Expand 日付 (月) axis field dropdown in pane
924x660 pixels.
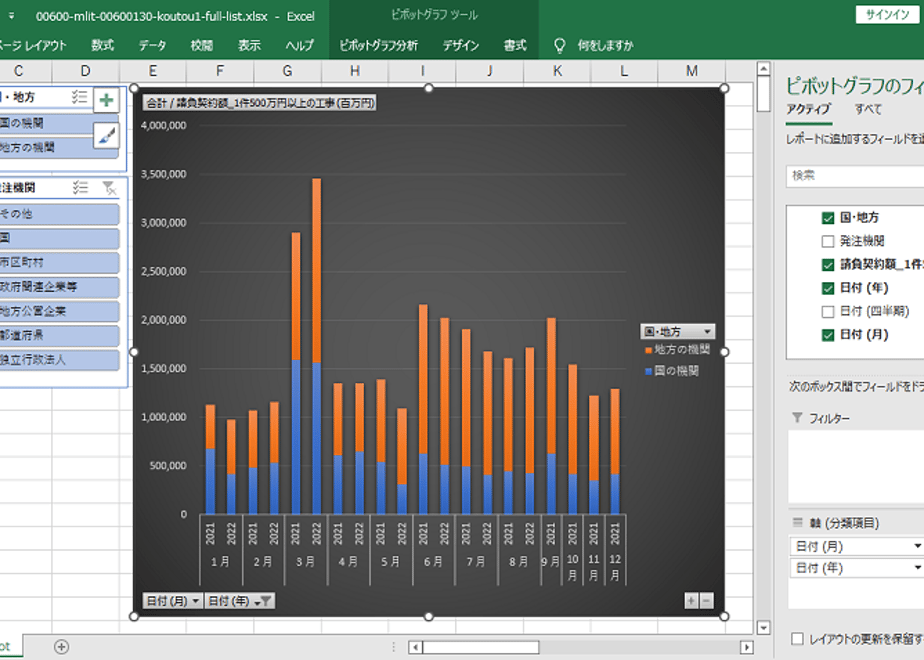[x=917, y=546]
